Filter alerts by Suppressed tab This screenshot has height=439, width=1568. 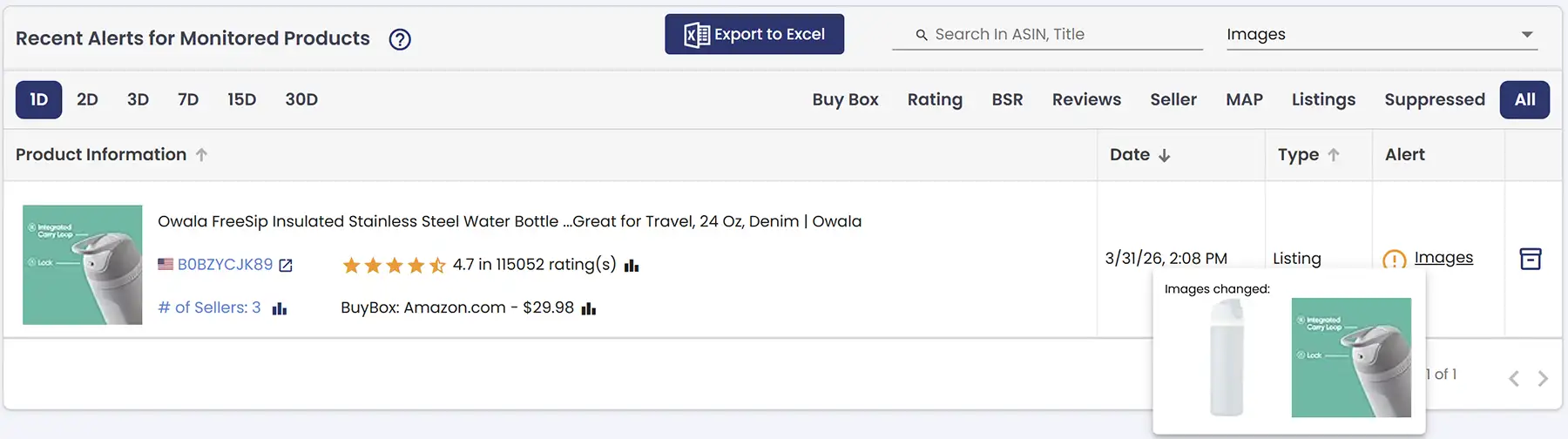pos(1434,99)
